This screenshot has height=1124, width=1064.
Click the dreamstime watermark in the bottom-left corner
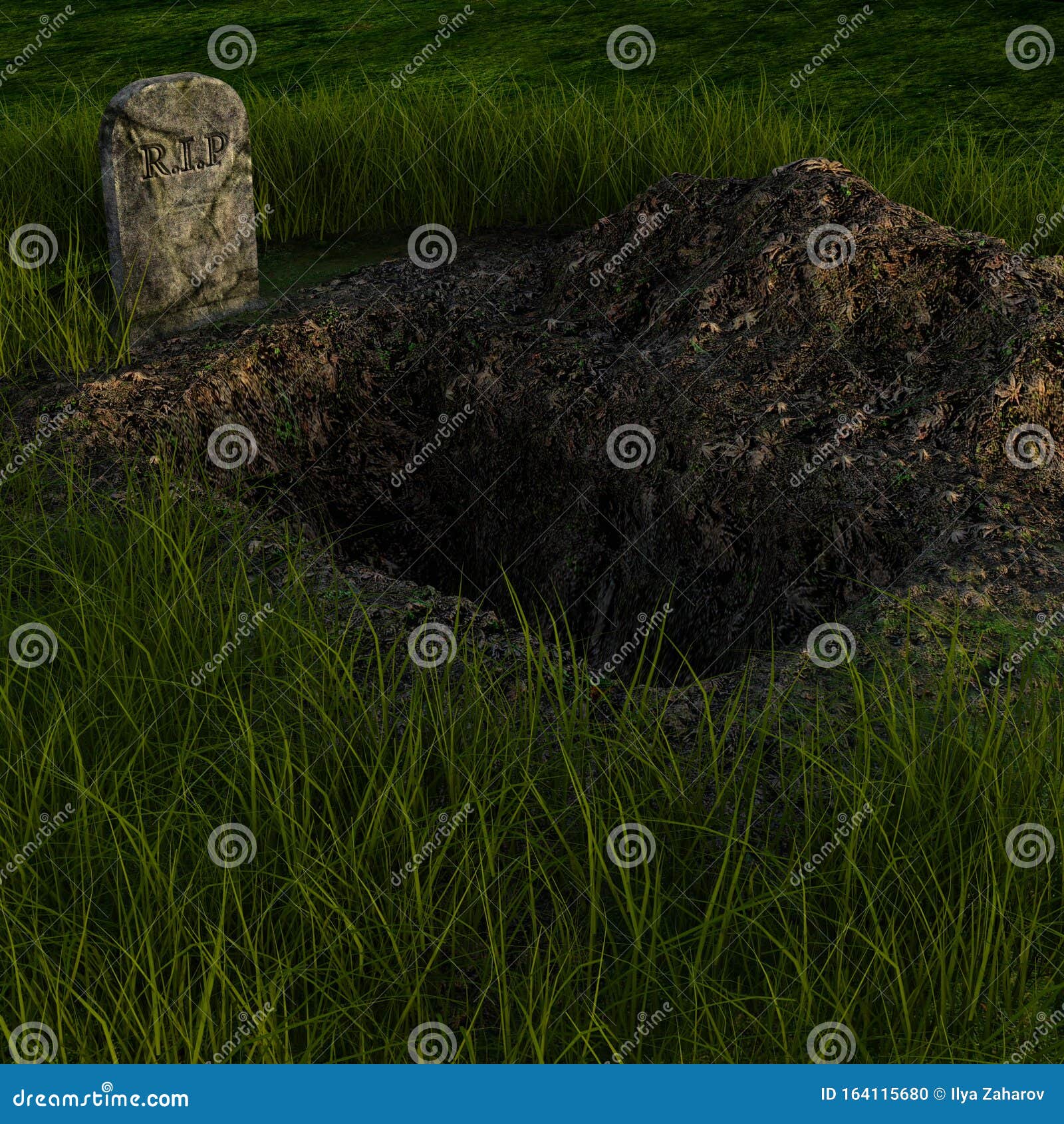(100, 1097)
